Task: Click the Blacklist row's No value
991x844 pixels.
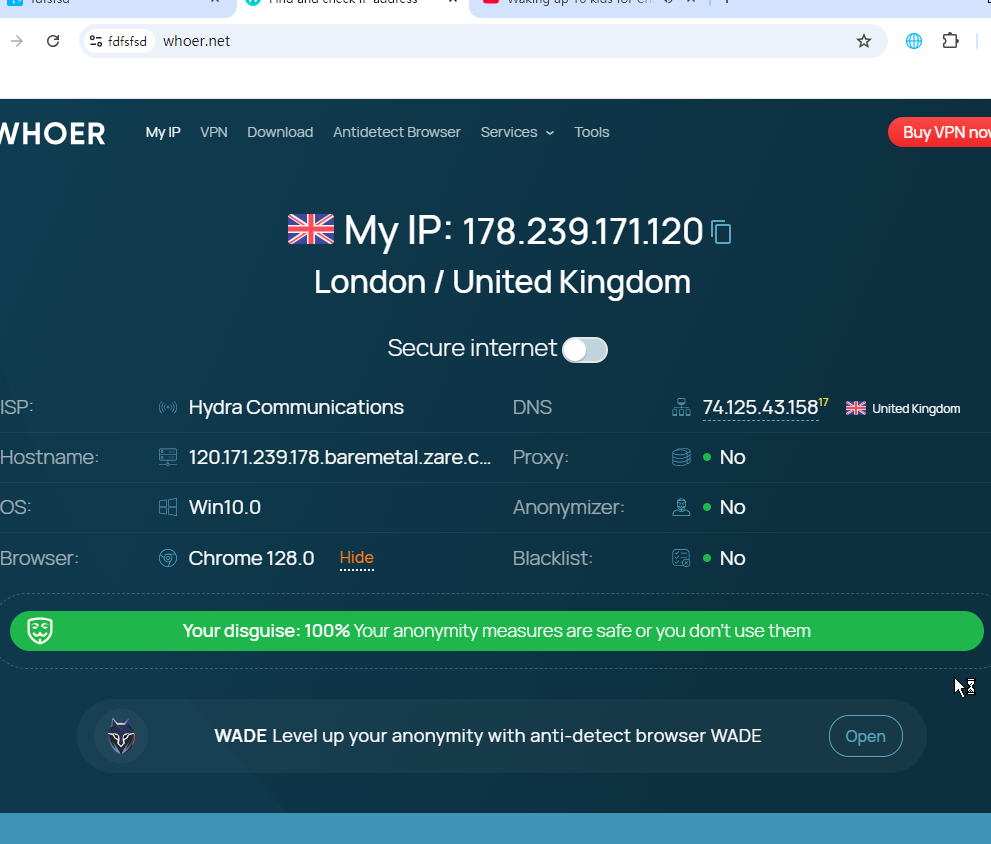Action: (733, 558)
